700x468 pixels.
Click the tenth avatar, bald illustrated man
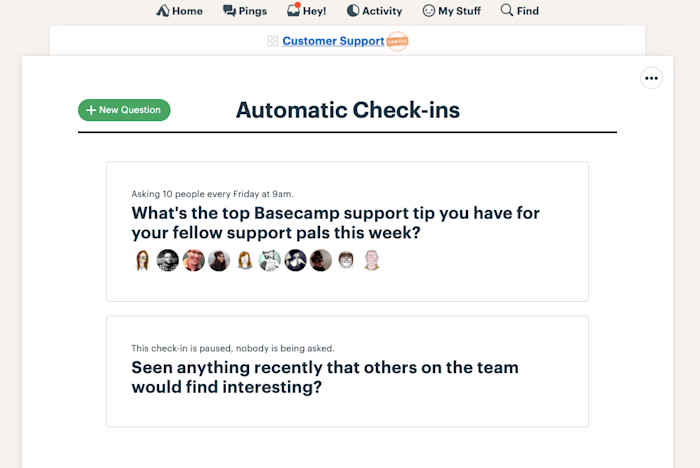(x=371, y=260)
